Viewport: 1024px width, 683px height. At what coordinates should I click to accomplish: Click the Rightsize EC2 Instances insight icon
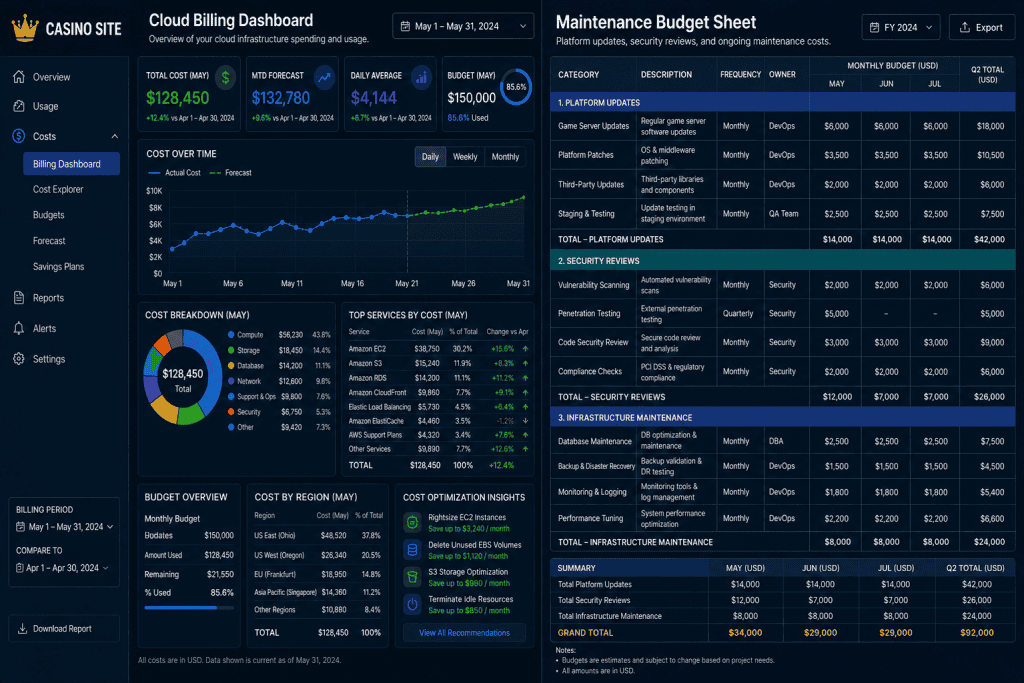pos(412,522)
